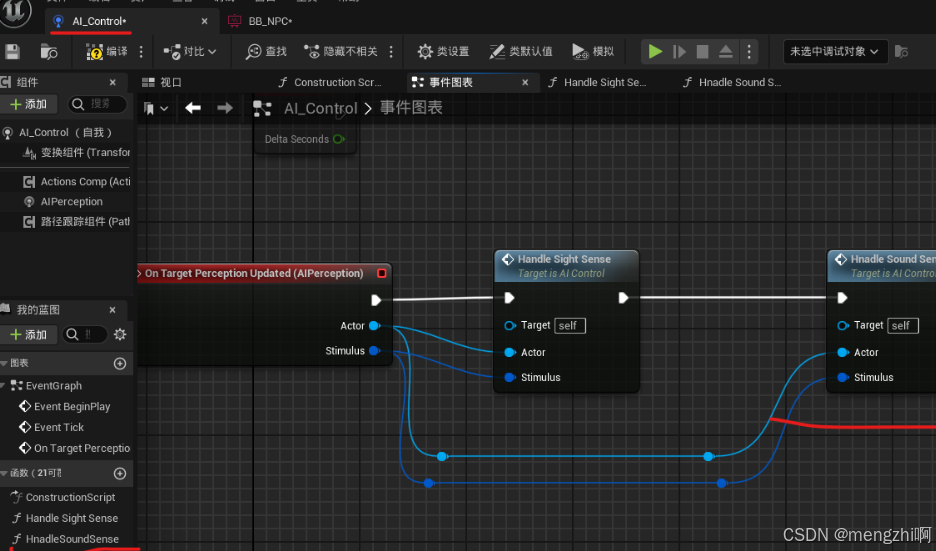
Task: Click Handle Sight Sense node title
Action: click(564, 259)
